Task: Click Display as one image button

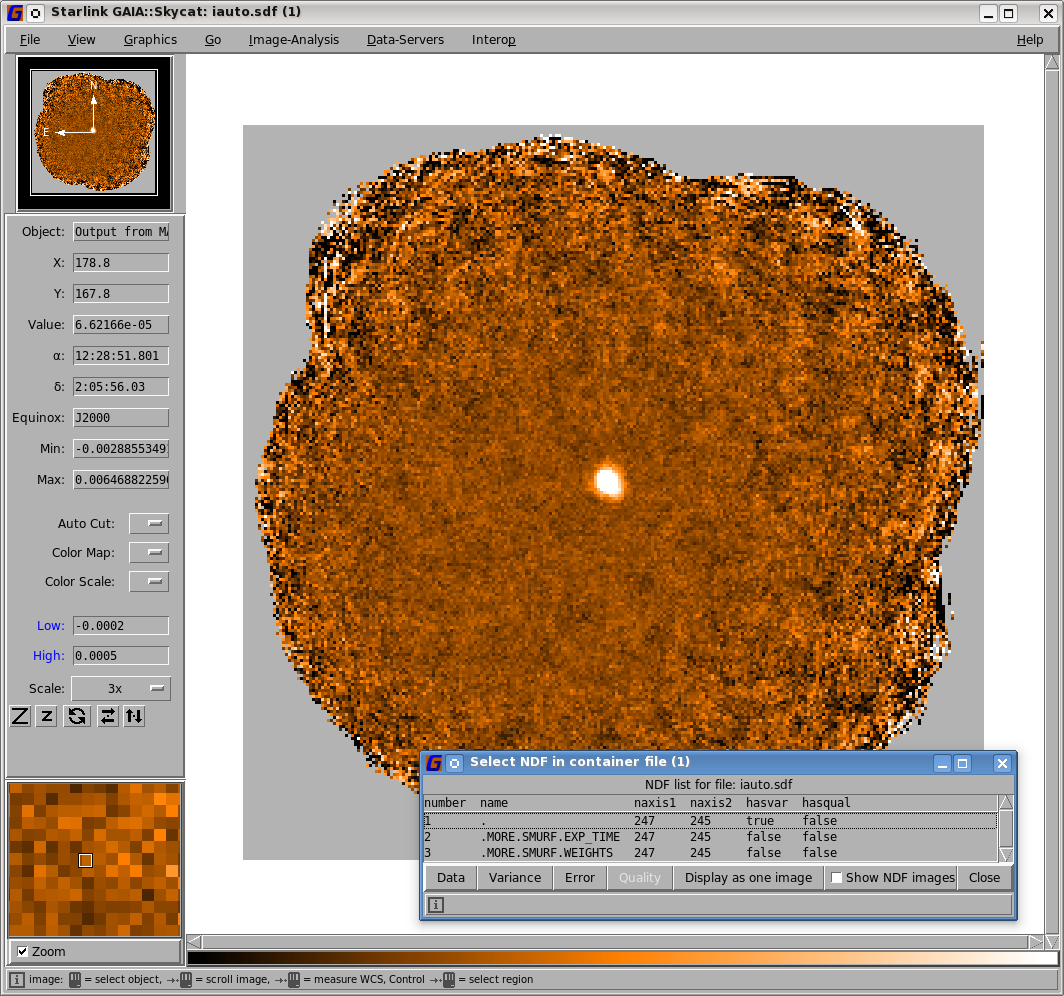Action: tap(748, 878)
